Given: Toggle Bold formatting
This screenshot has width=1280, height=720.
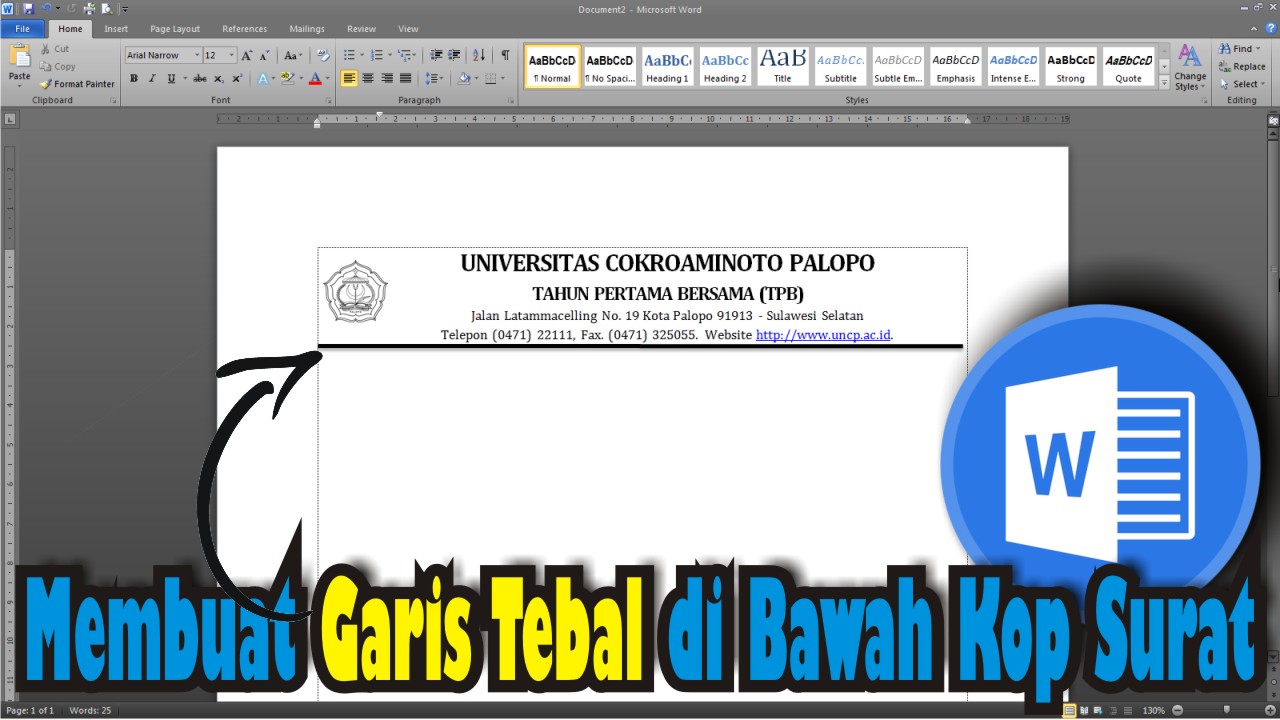Looking at the screenshot, I should tap(134, 78).
